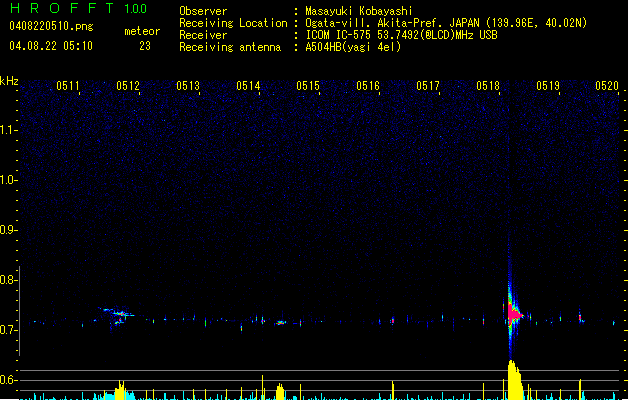Viewport: 629px width, 400px height.
Task: Click the large pink meteor echo near 0518
Action: click(513, 314)
